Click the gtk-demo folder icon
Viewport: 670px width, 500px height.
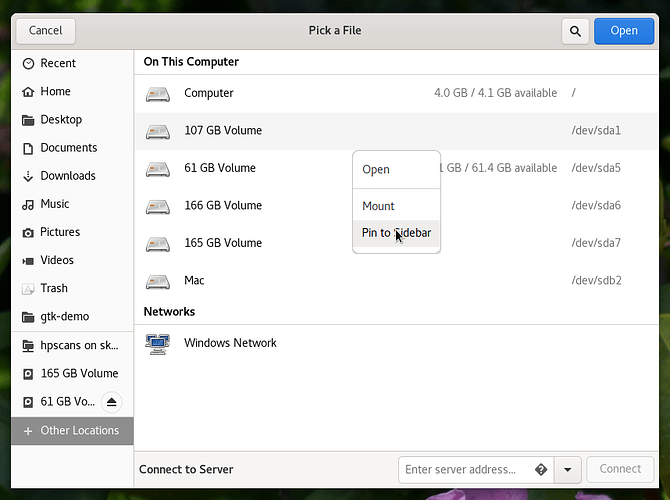[x=28, y=317]
